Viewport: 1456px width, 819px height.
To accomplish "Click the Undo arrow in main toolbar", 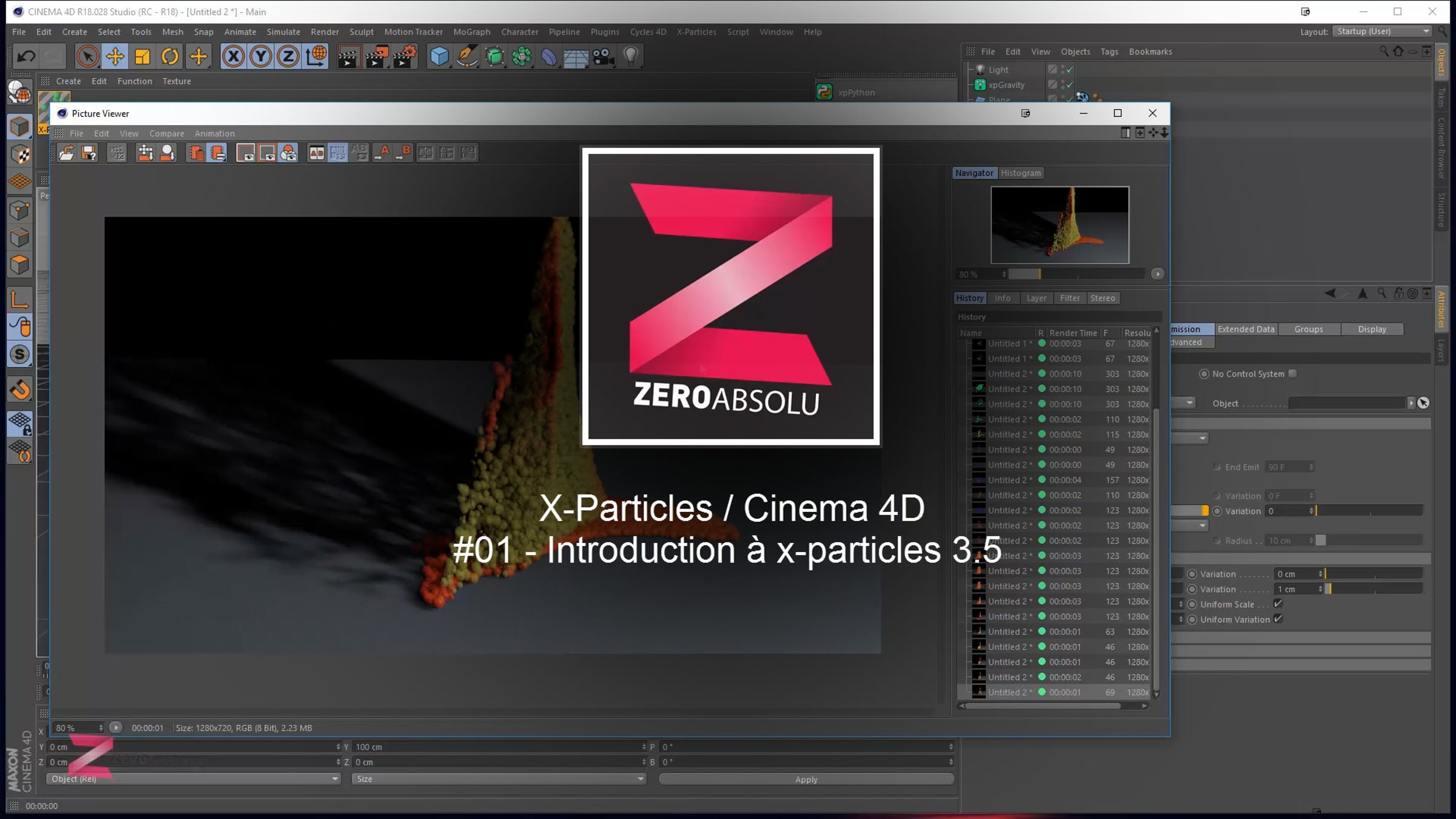I will [26, 56].
